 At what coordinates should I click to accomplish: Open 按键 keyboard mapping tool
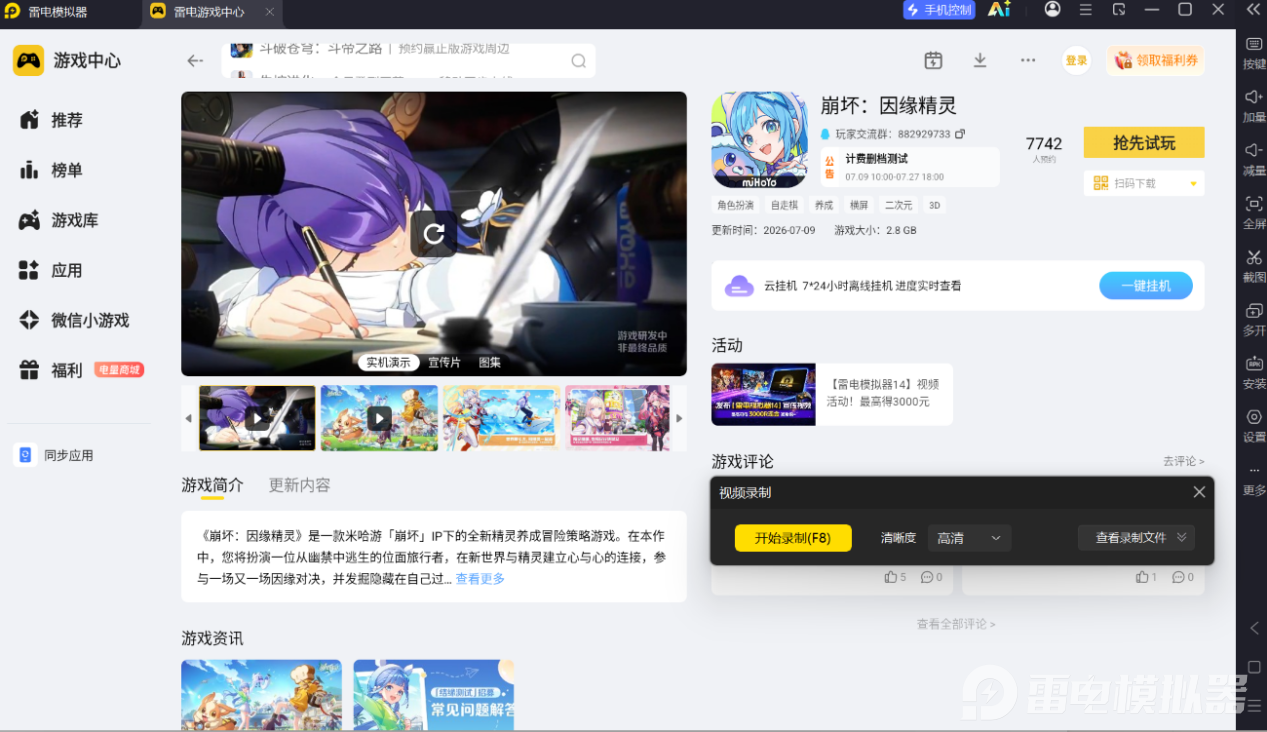point(1254,52)
